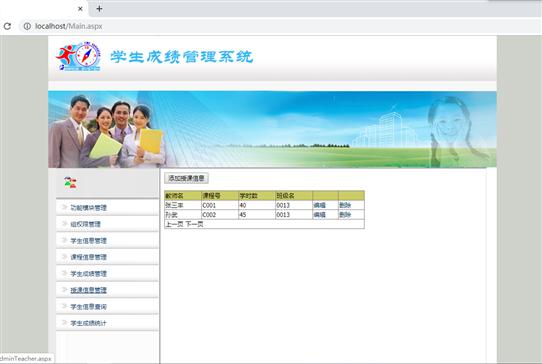Image resolution: width=542 pixels, height=364 pixels.
Task: Go to previous page via 上一页
Action: 174,224
